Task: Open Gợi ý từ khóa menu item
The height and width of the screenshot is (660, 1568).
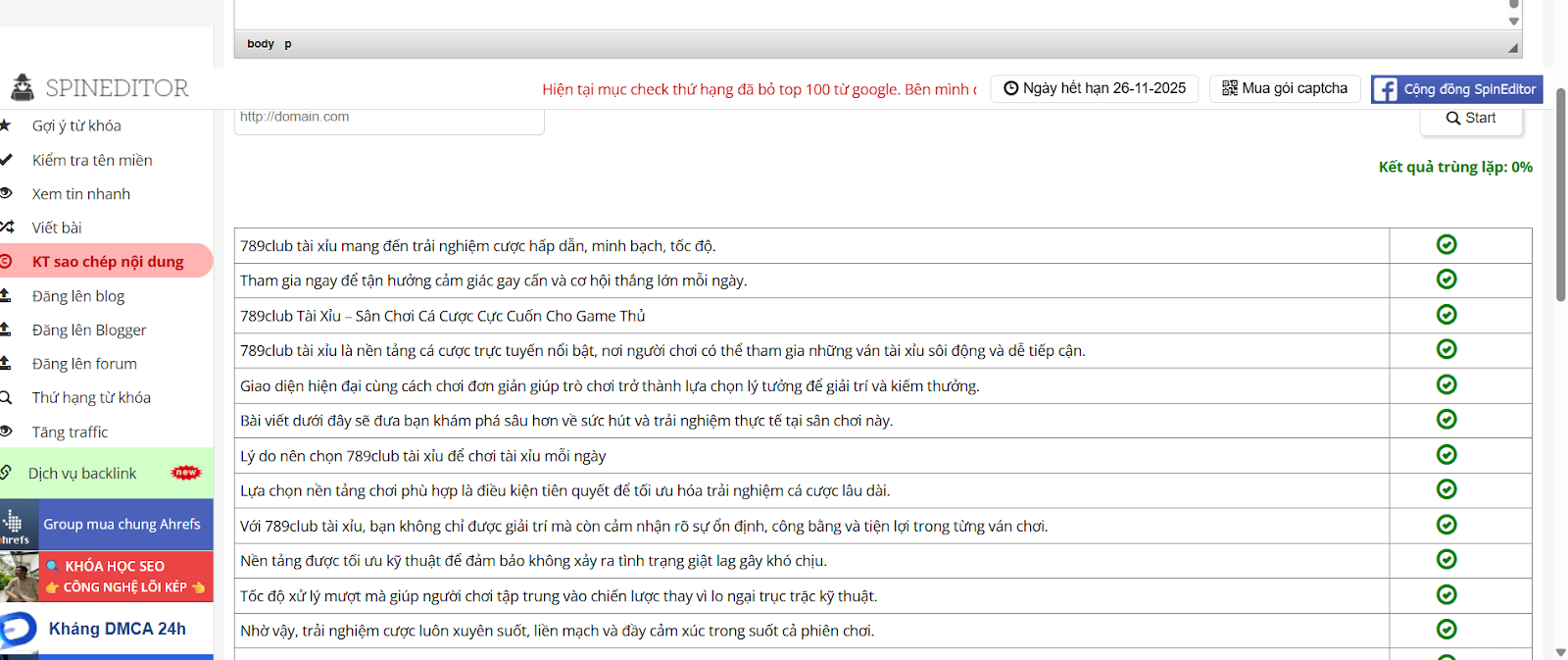Action: [x=76, y=126]
